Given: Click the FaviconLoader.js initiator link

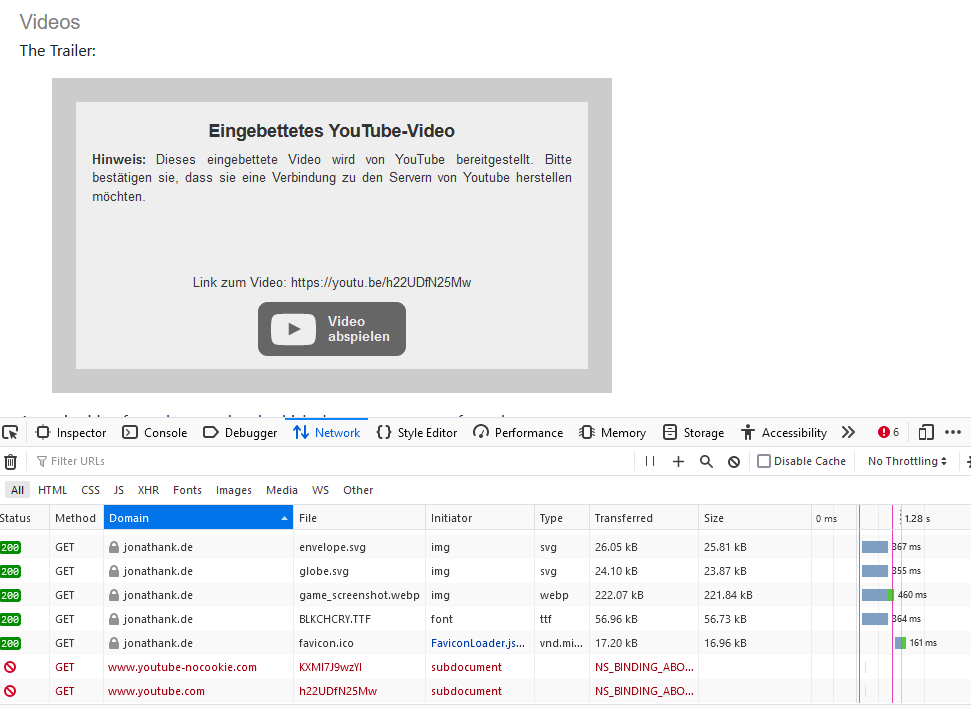Looking at the screenshot, I should tap(478, 643).
